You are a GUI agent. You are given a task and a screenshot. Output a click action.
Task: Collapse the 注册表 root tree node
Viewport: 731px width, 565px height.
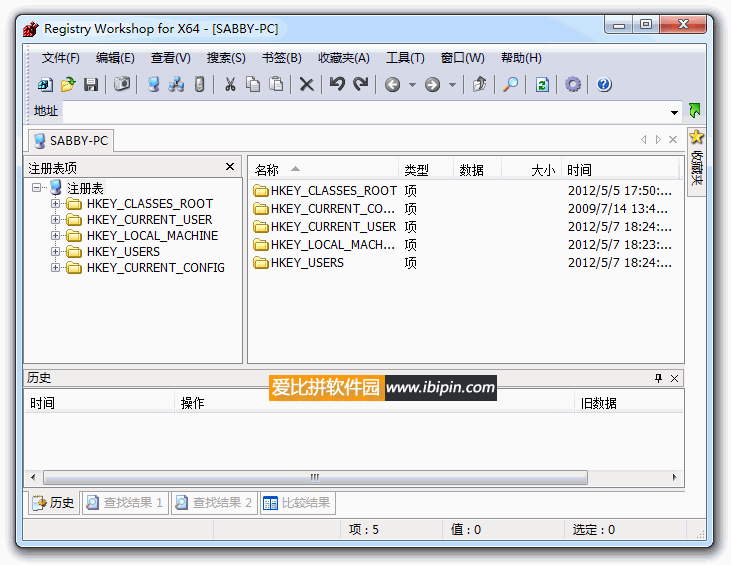(36, 188)
